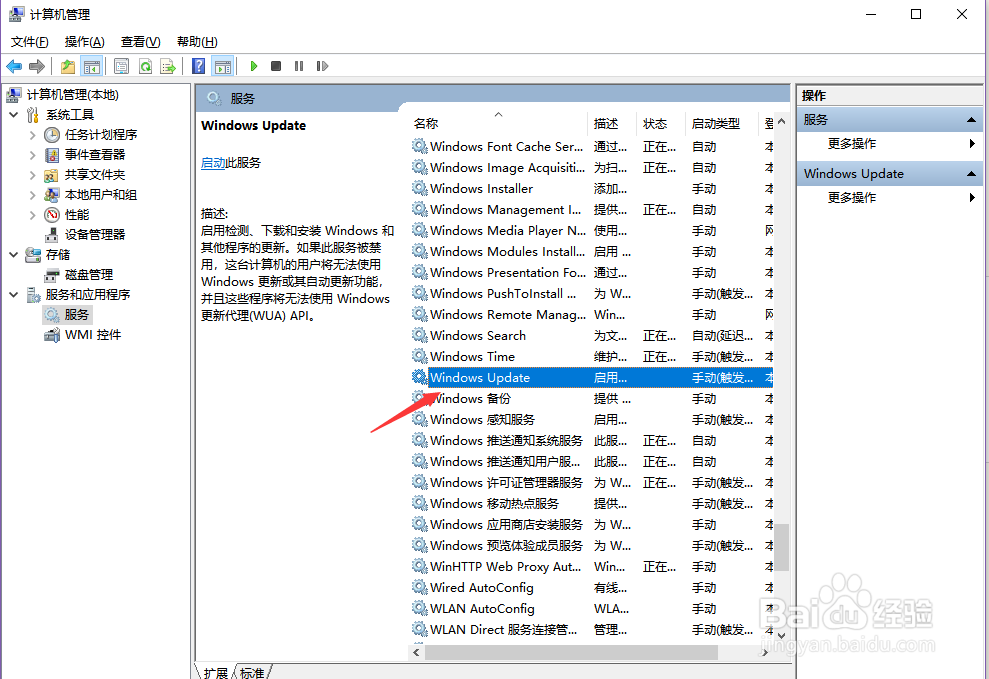Toggle the Show/Hide Console Tree icon
This screenshot has height=679, width=989.
(92, 66)
